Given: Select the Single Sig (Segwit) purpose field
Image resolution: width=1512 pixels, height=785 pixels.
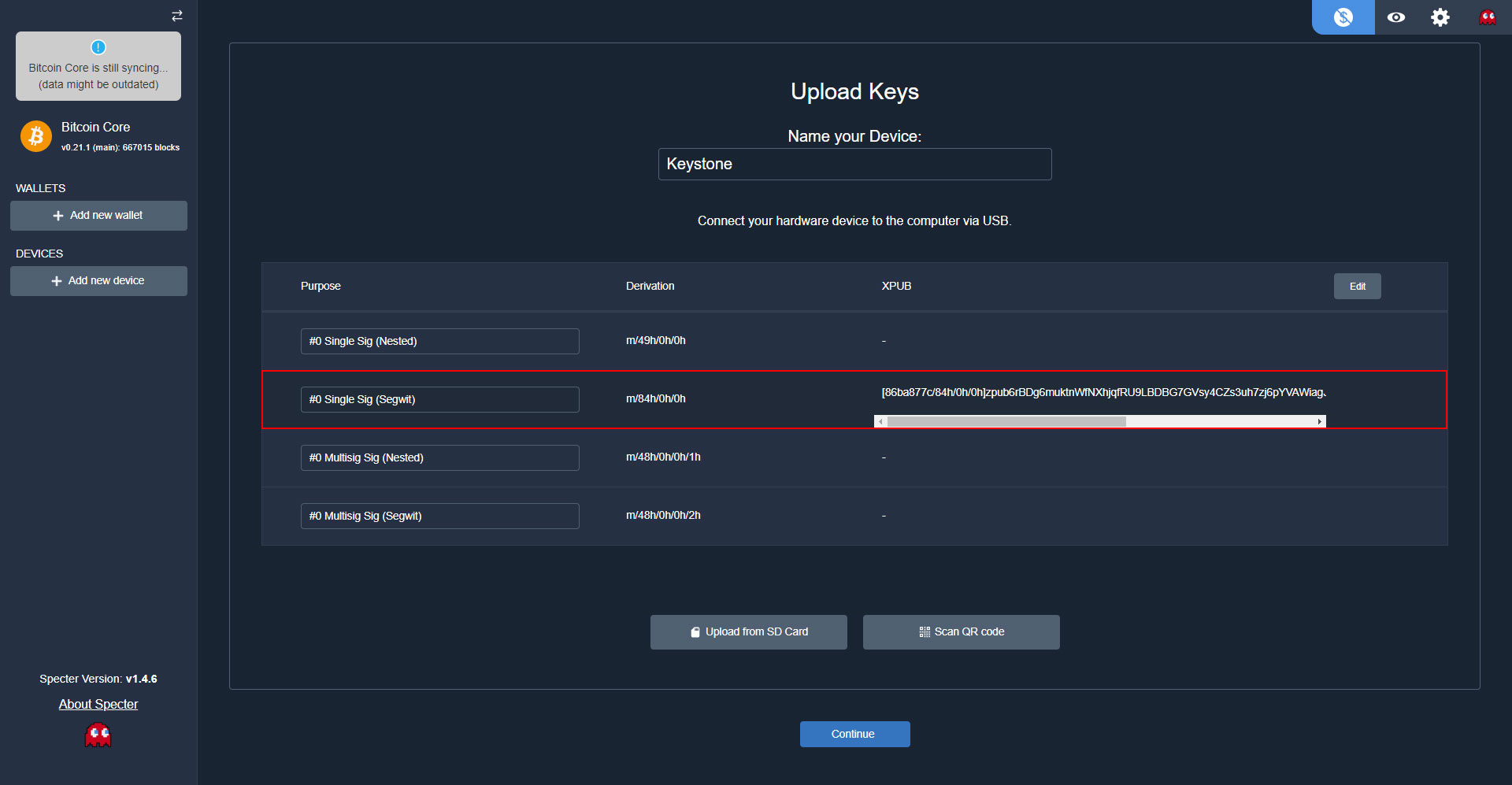Looking at the screenshot, I should [439, 400].
